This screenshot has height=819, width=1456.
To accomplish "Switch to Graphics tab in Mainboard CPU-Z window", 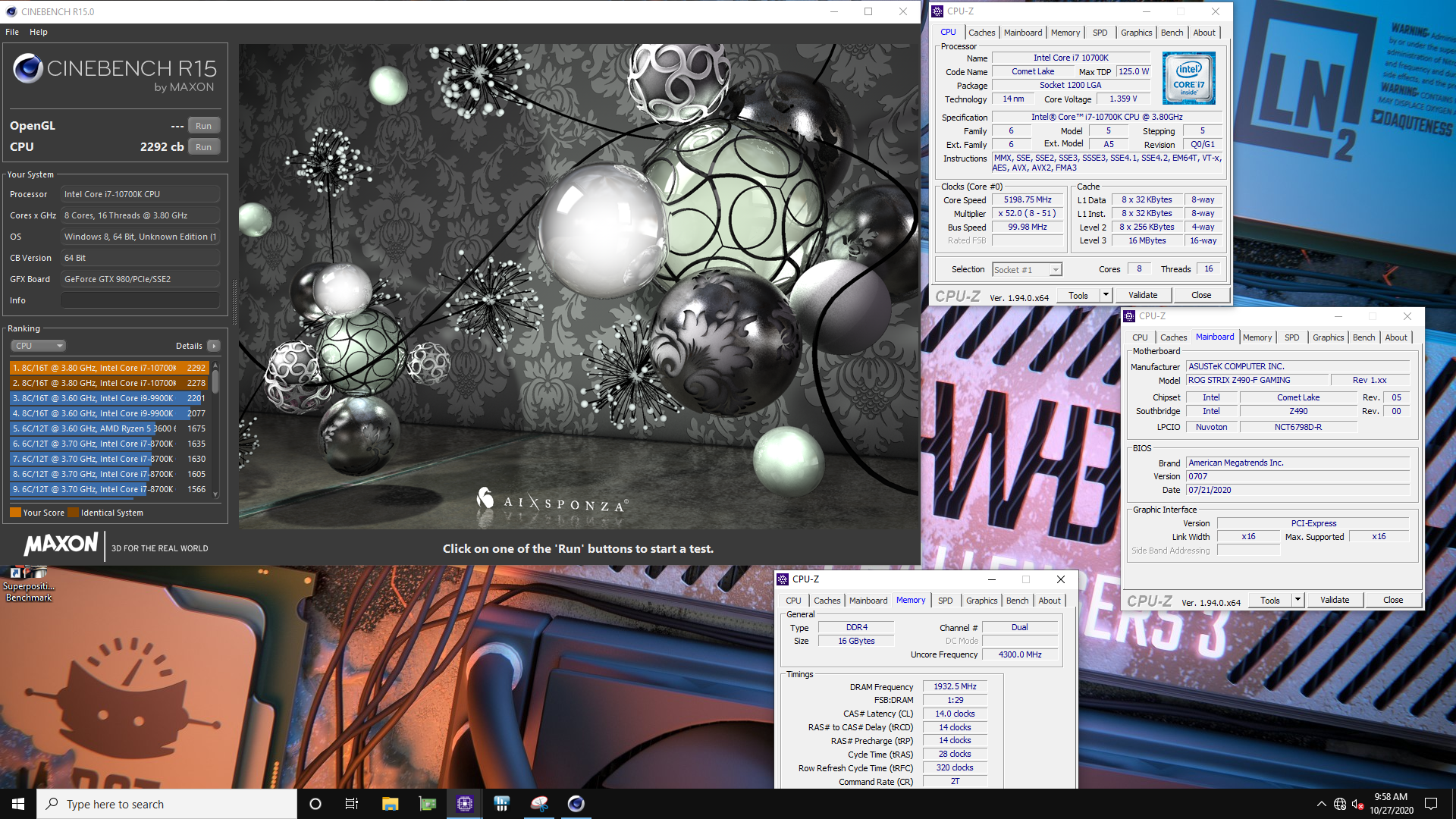I will (1328, 337).
